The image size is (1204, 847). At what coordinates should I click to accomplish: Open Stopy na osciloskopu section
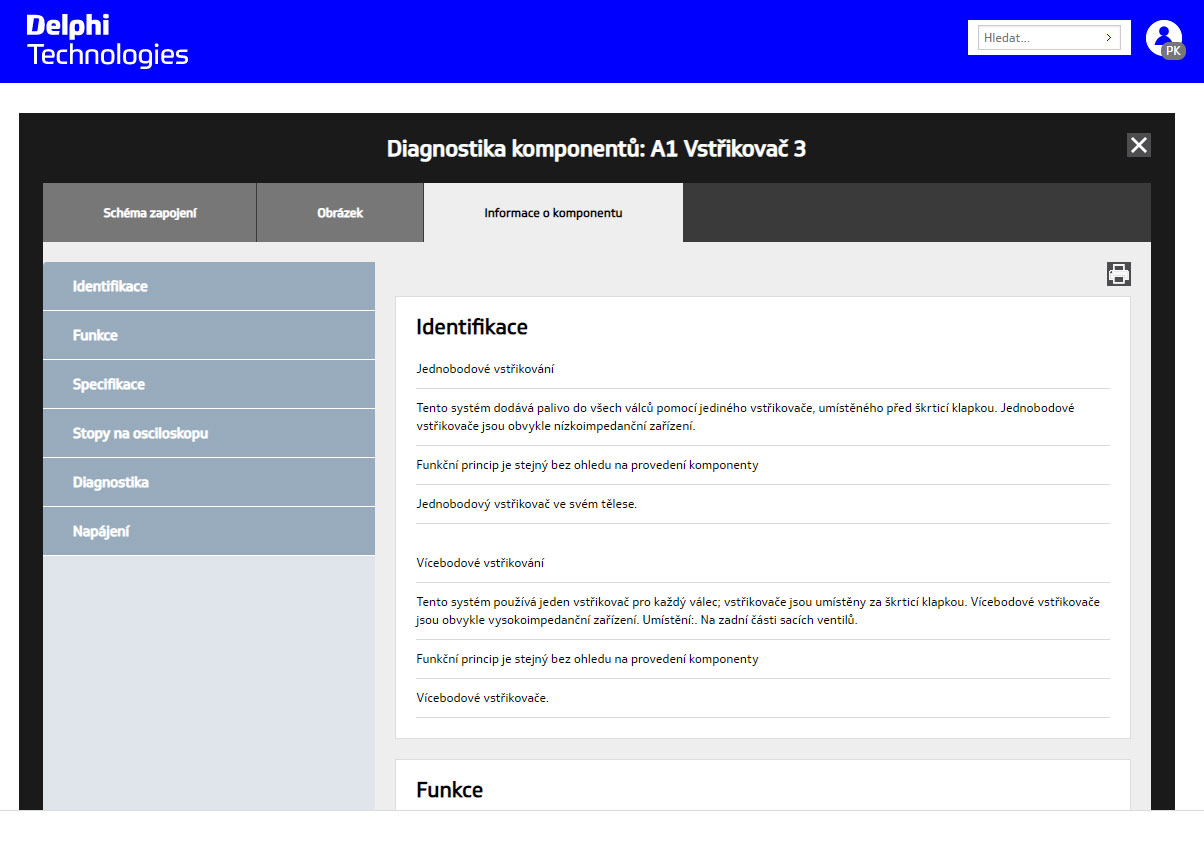click(209, 433)
